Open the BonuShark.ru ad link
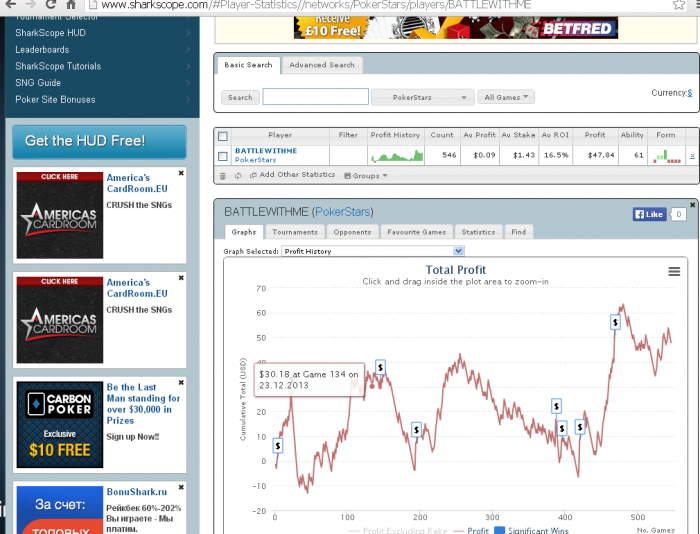The image size is (700, 534). coord(137,492)
